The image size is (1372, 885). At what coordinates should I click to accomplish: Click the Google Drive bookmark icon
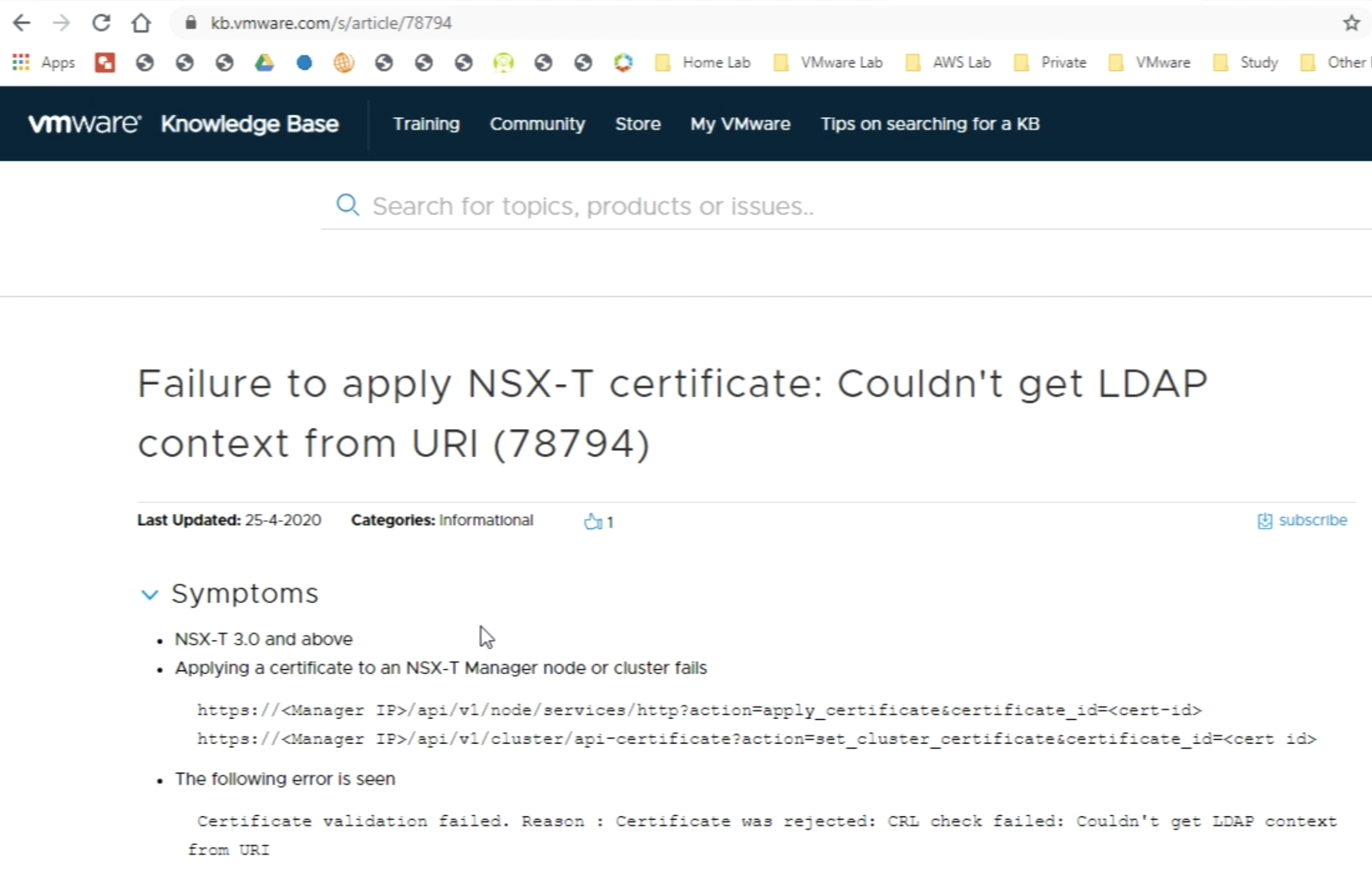click(264, 62)
